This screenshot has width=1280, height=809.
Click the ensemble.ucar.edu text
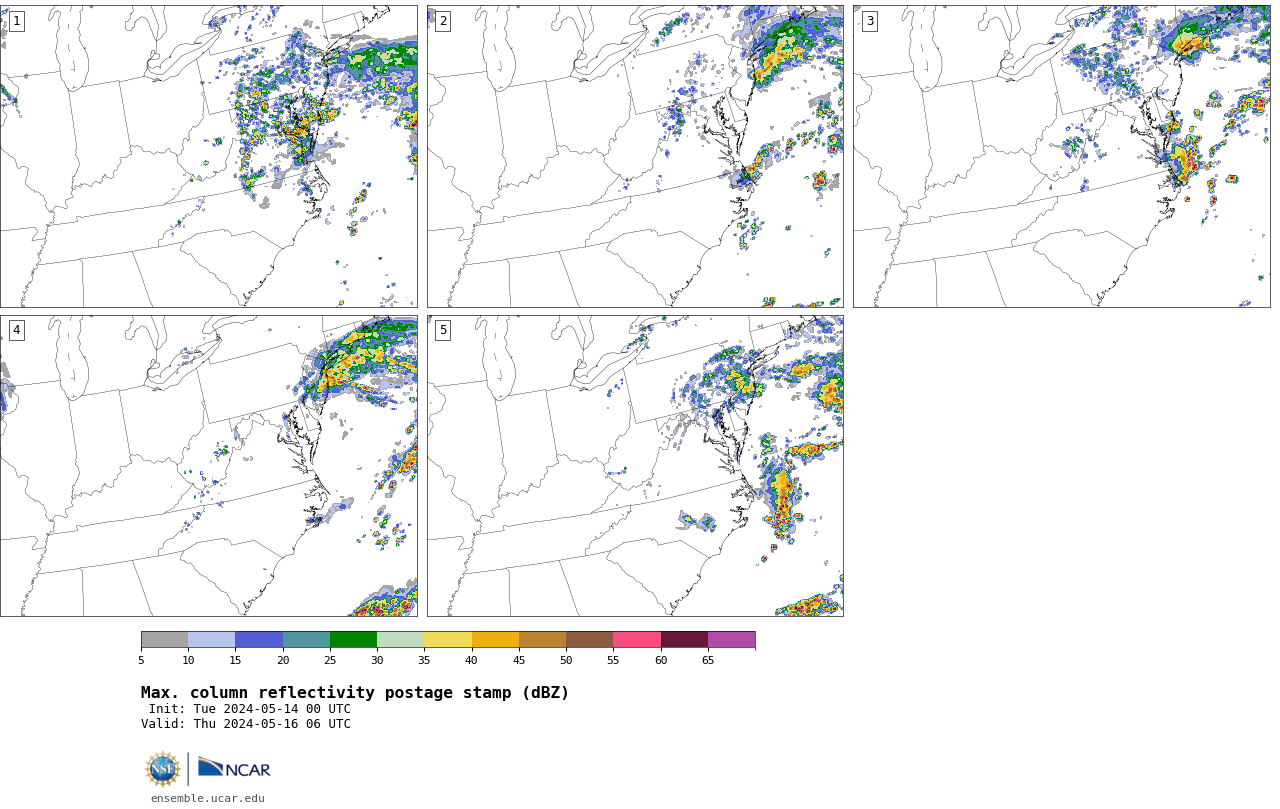[208, 798]
